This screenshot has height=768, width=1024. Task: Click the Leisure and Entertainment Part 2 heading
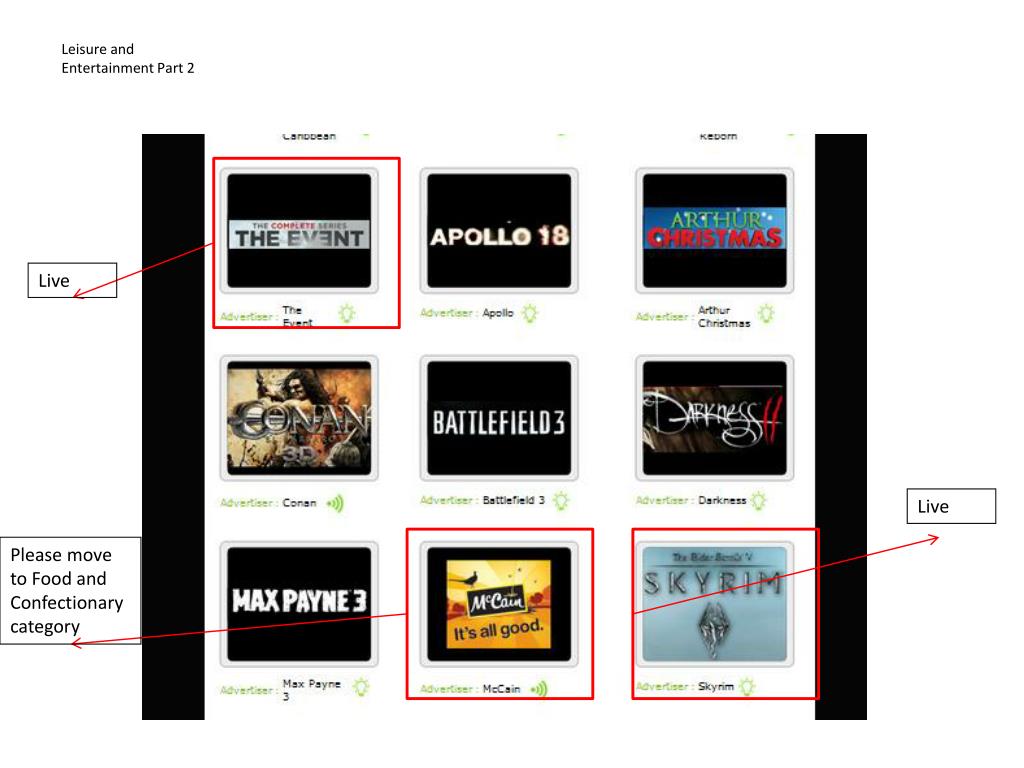pyautogui.click(x=128, y=59)
